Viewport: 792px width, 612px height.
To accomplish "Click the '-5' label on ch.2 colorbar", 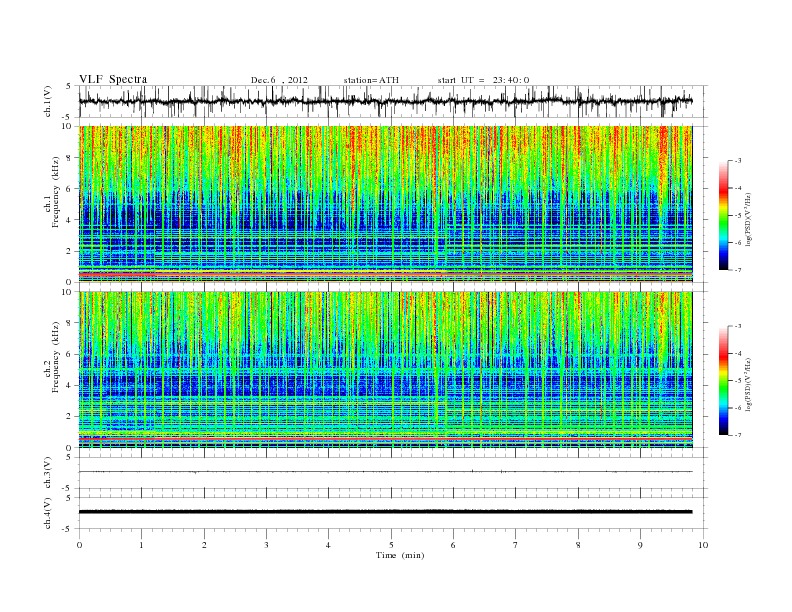I will (738, 381).
